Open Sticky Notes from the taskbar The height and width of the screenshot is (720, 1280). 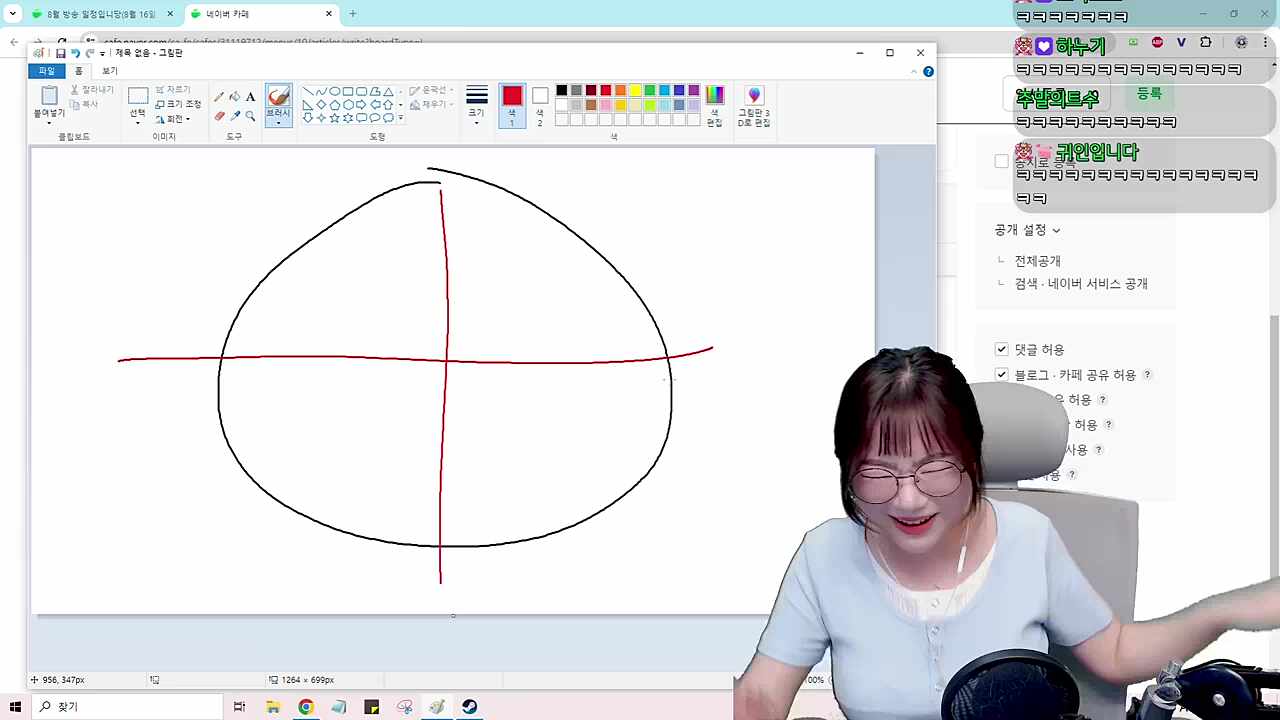(x=372, y=707)
